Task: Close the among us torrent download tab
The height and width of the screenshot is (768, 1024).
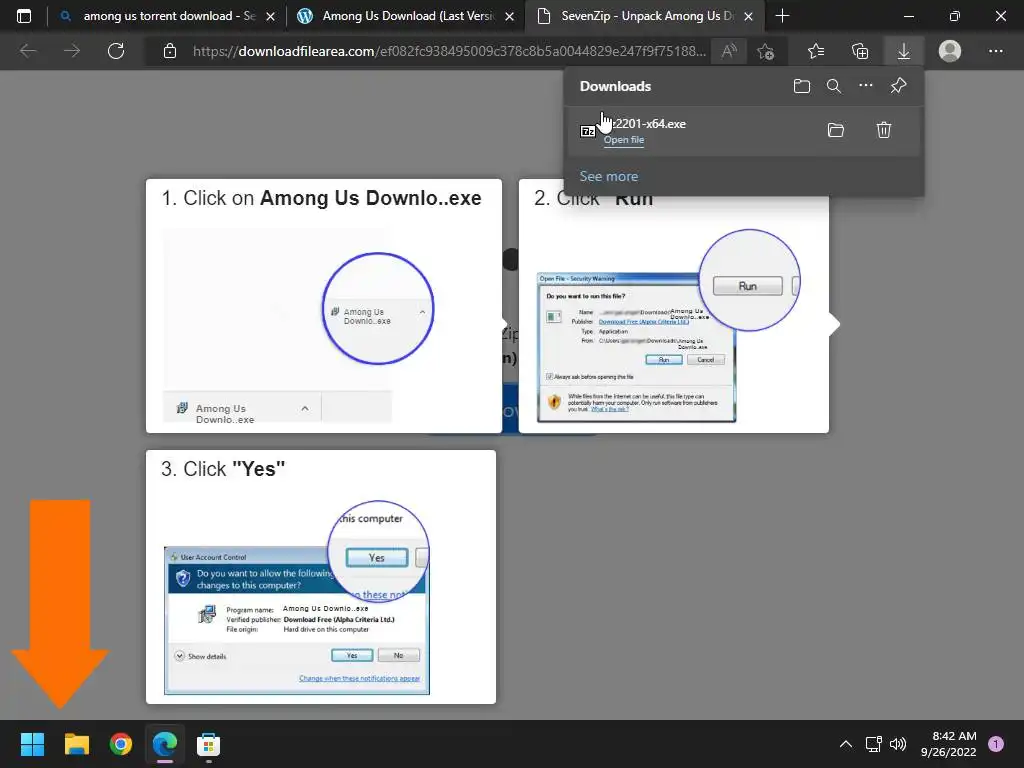Action: point(270,16)
